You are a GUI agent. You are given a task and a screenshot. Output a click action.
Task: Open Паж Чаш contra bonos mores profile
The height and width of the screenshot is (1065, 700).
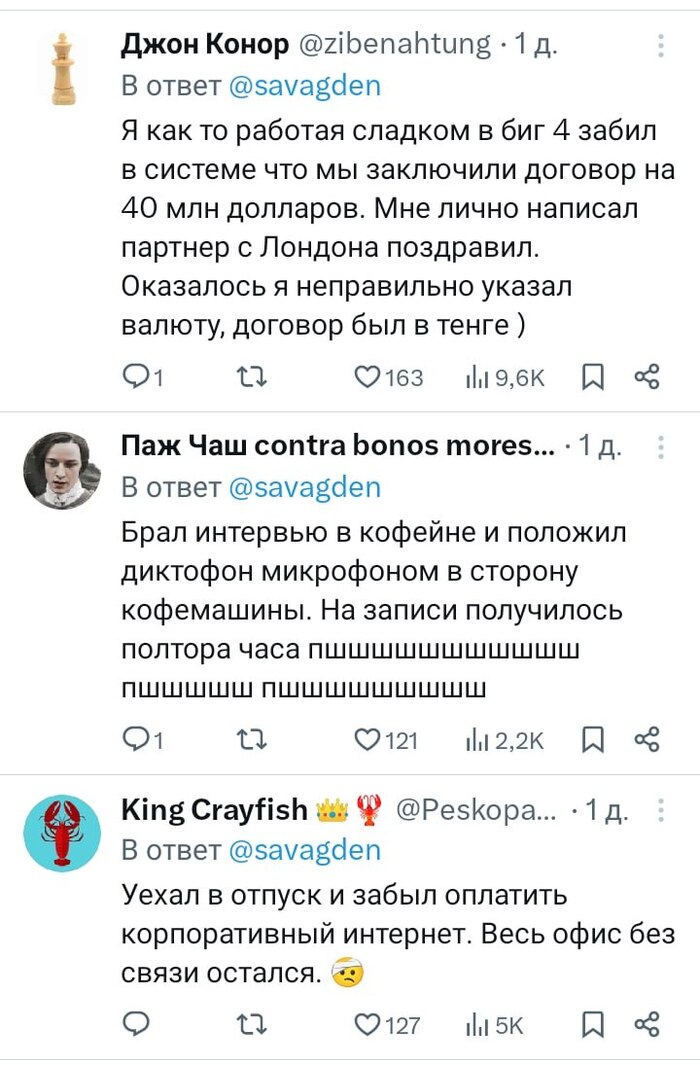338,447
